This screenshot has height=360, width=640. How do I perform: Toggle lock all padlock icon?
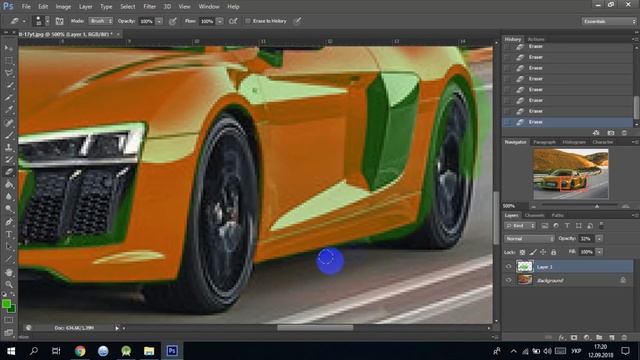553,252
